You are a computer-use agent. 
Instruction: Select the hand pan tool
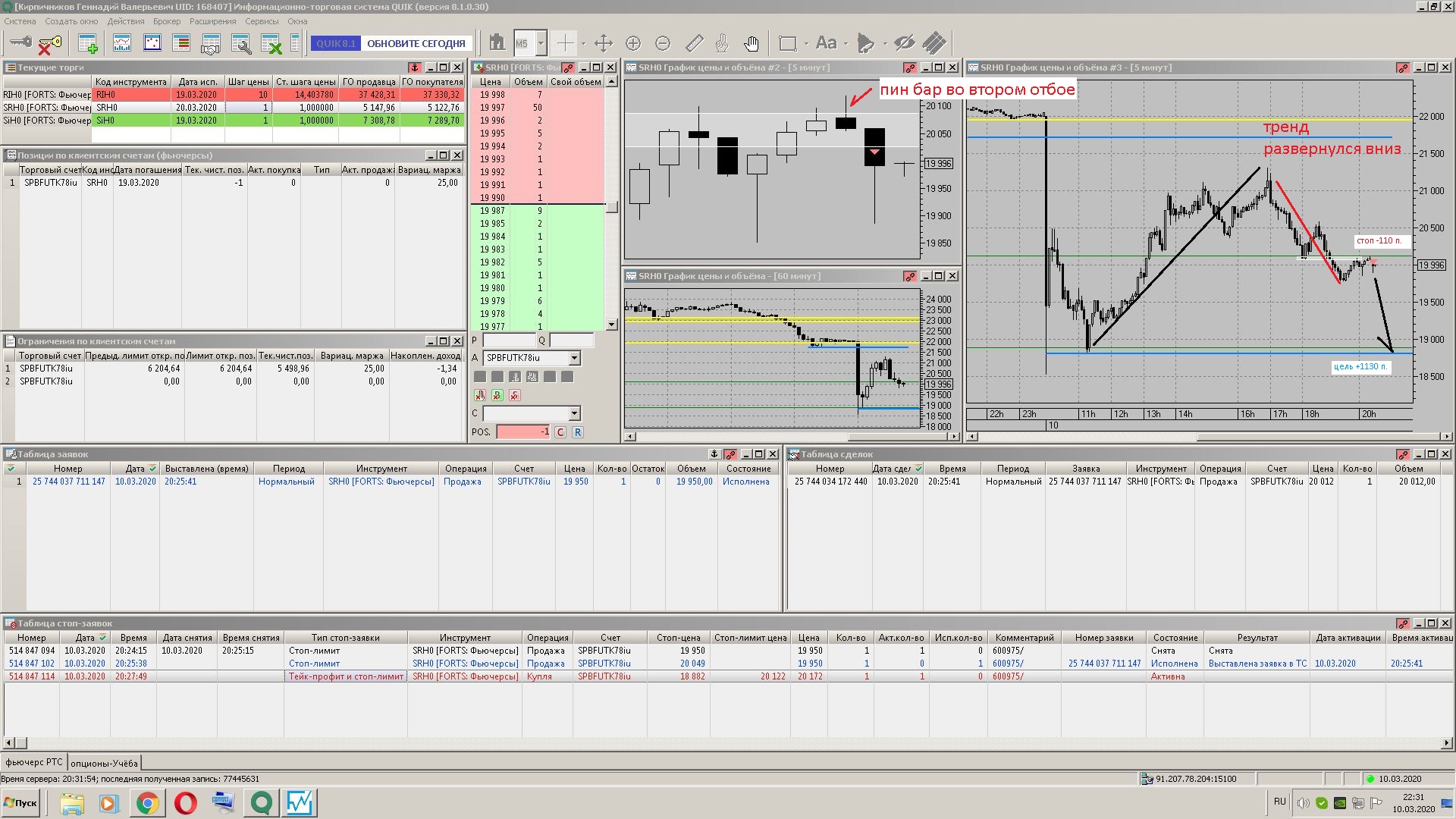751,43
